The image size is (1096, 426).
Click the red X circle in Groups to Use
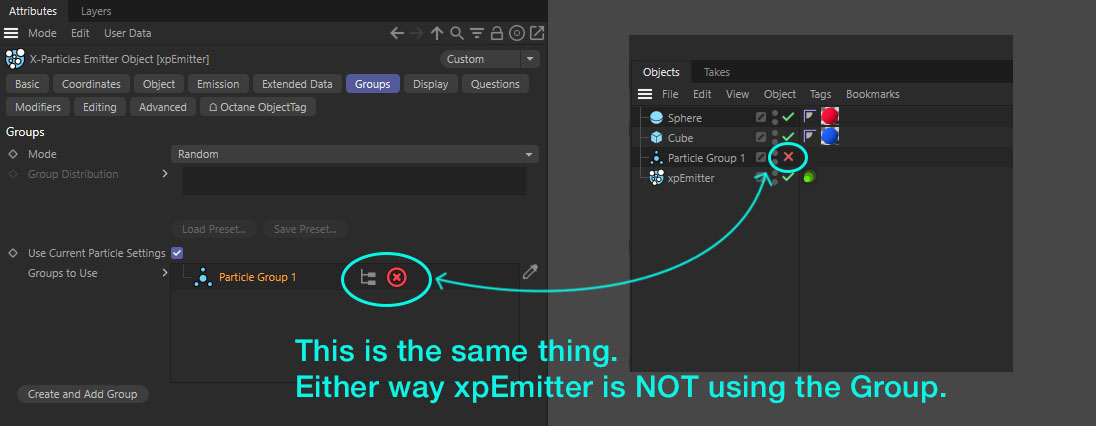point(396,278)
